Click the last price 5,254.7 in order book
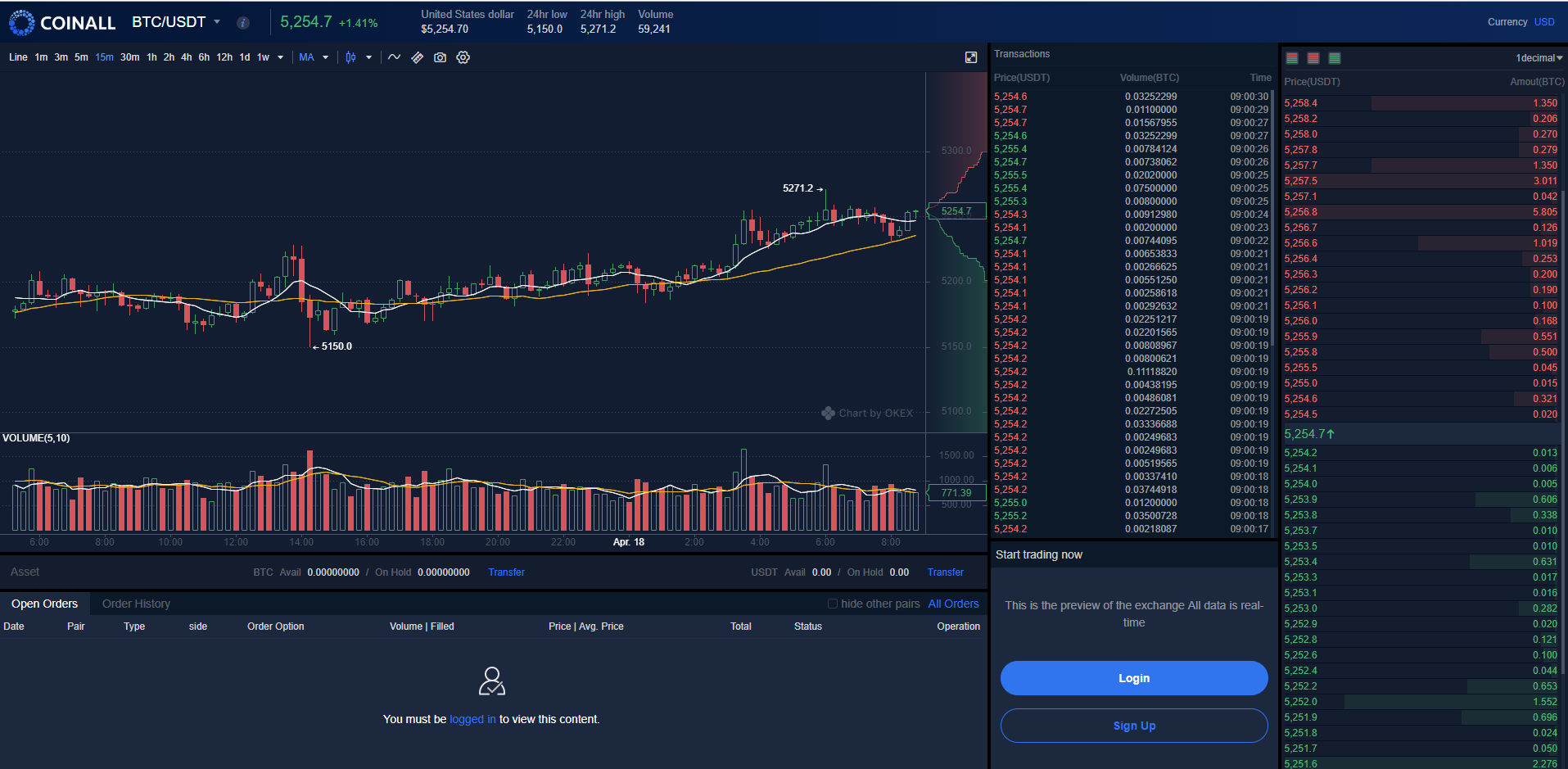 [1308, 434]
